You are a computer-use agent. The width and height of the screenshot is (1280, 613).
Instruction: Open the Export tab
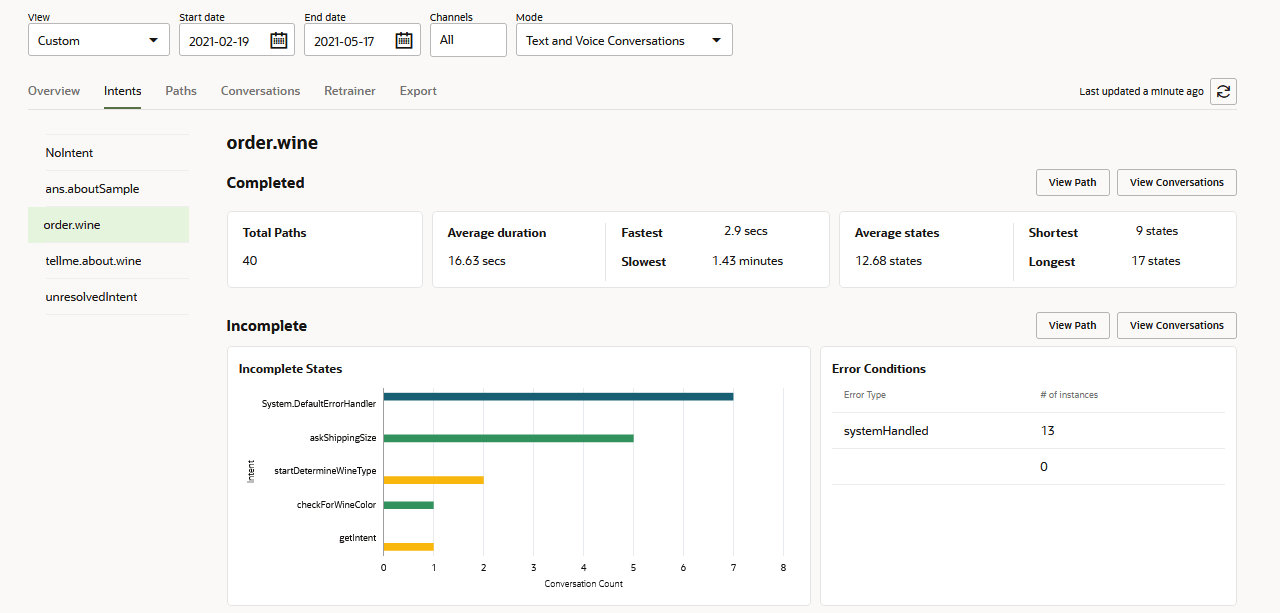point(418,91)
